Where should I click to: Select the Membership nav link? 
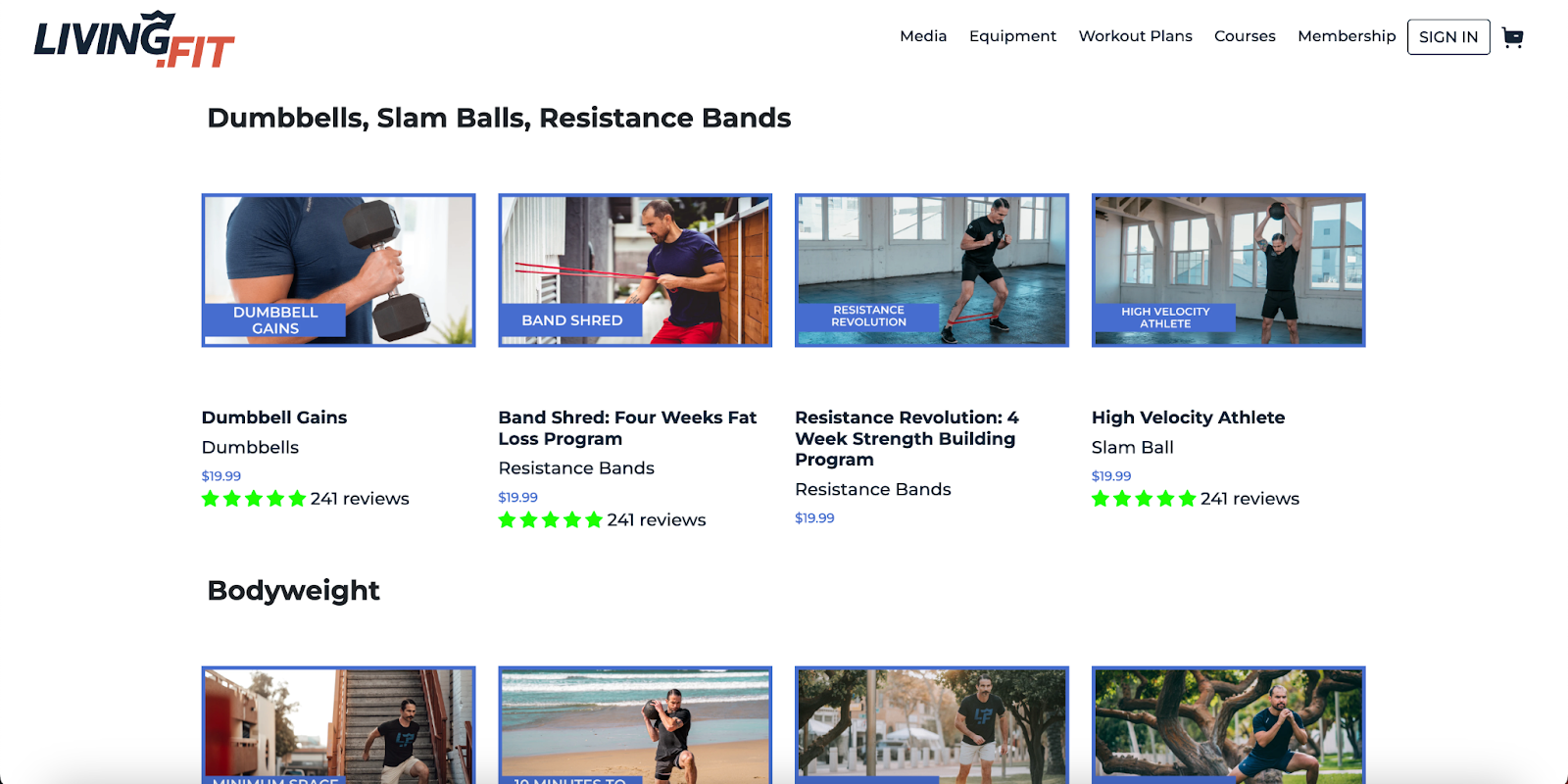point(1347,36)
